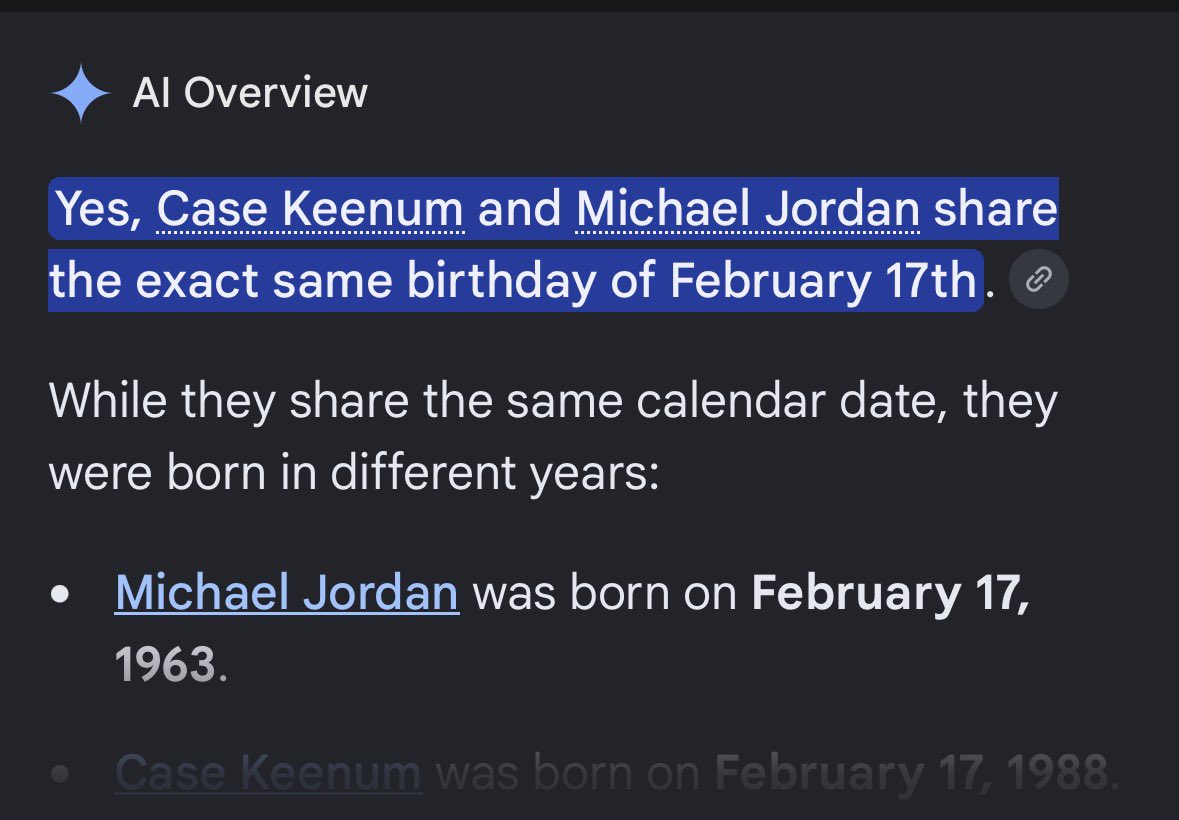This screenshot has width=1179, height=820.
Task: Click the word 'share' ending the first highlighted line
Action: tap(995, 208)
